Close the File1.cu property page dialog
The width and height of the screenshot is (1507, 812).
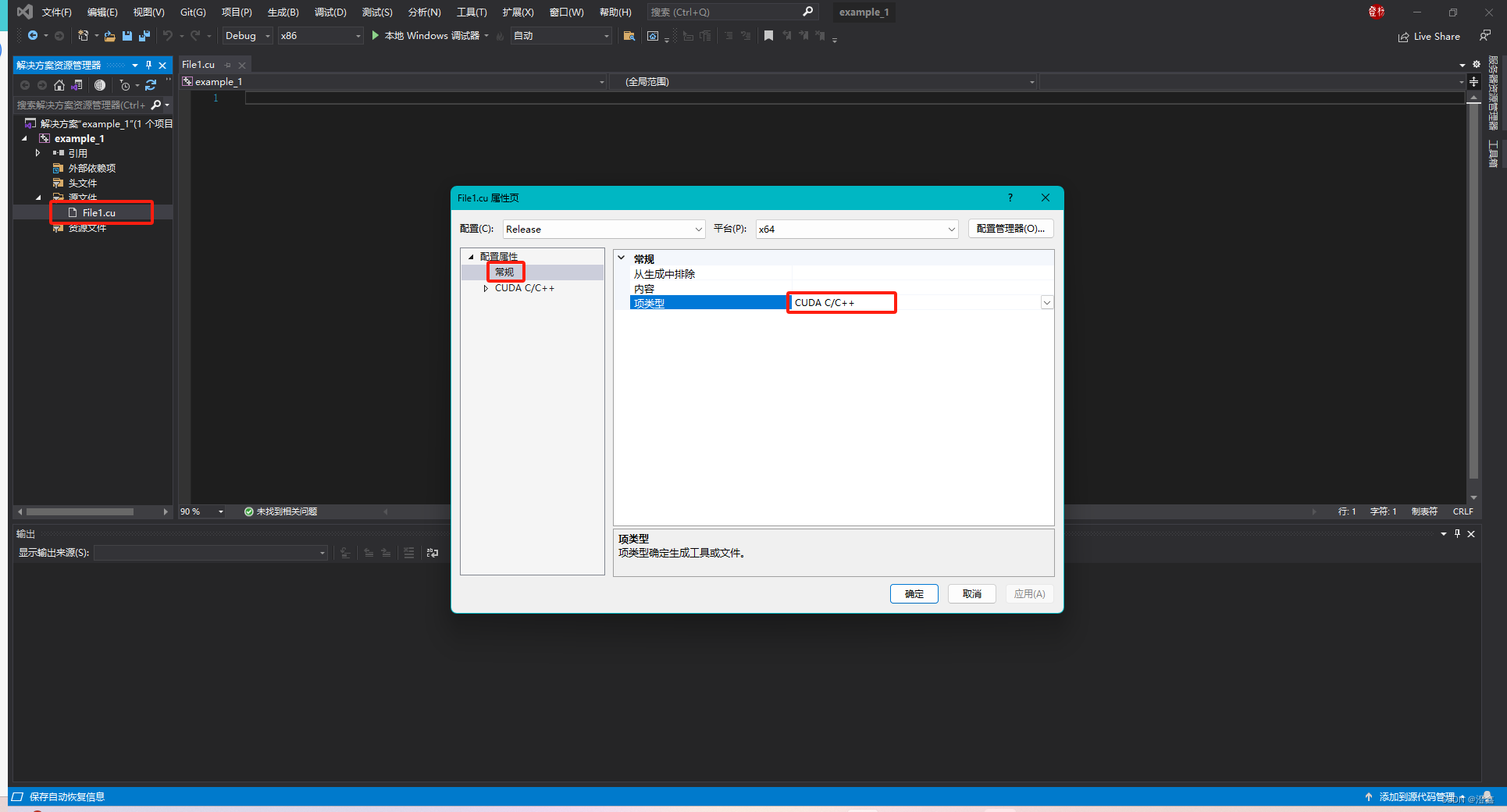coord(1046,198)
